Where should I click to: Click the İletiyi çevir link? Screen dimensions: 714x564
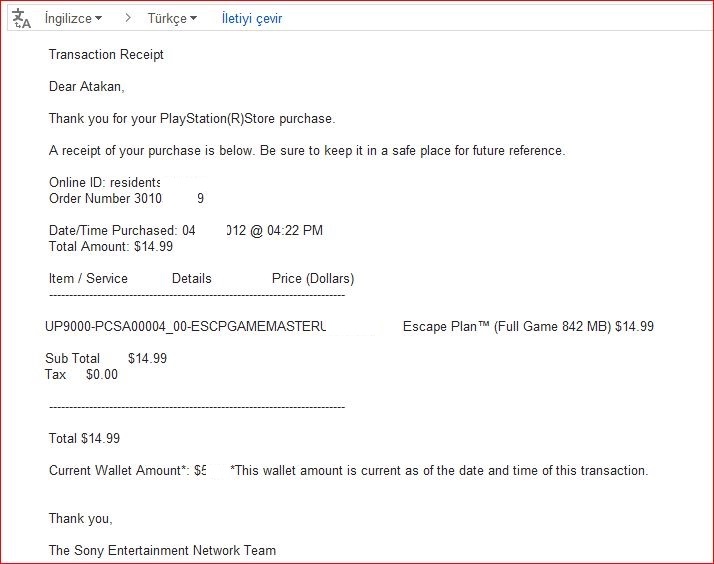click(252, 19)
